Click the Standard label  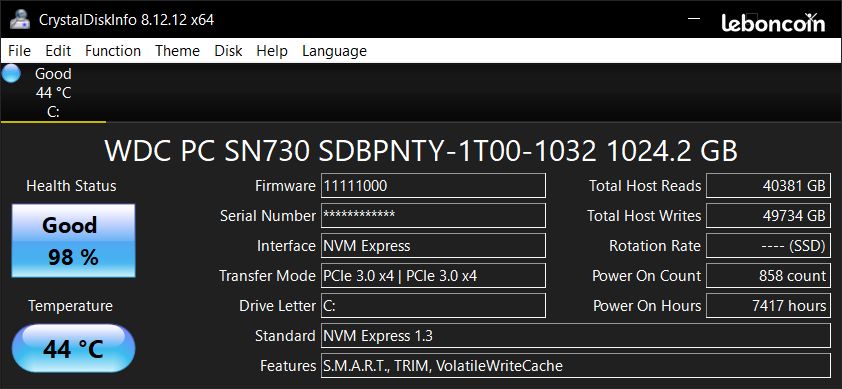coord(285,336)
